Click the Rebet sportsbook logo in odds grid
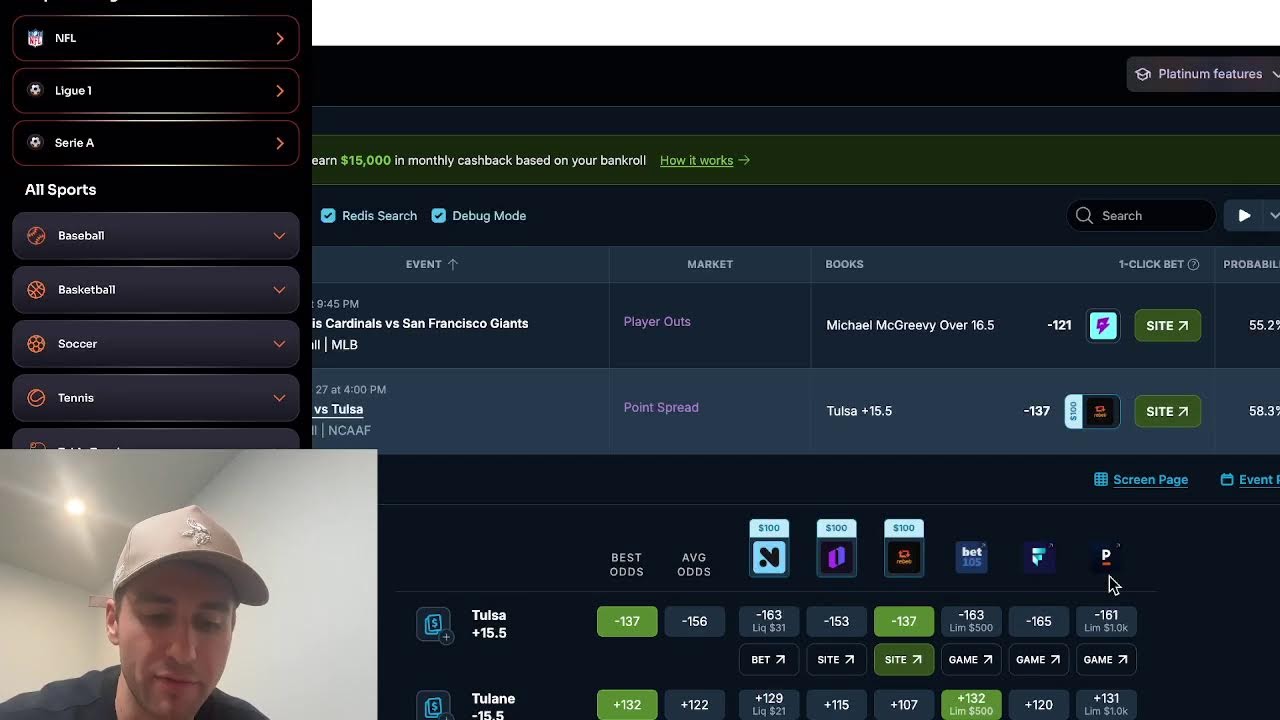 (x=903, y=557)
